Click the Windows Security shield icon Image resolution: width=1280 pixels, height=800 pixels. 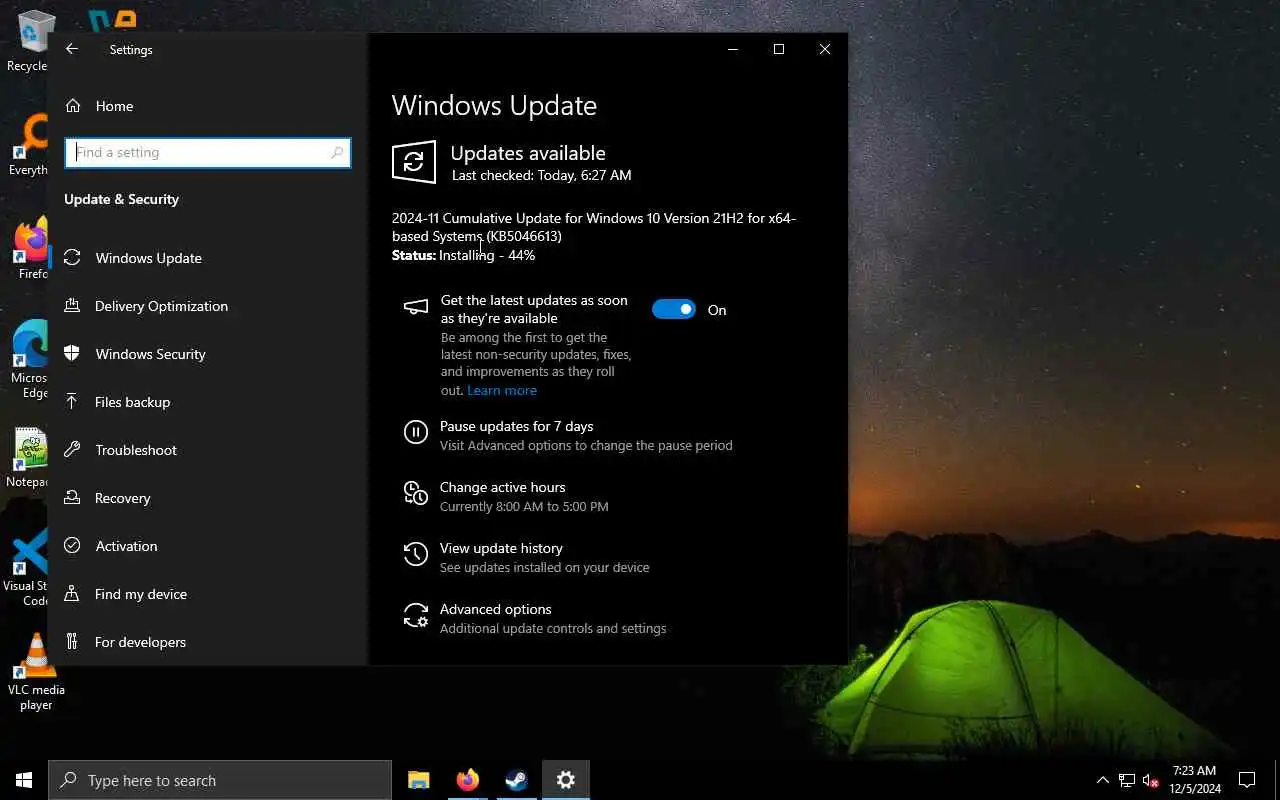tap(72, 354)
